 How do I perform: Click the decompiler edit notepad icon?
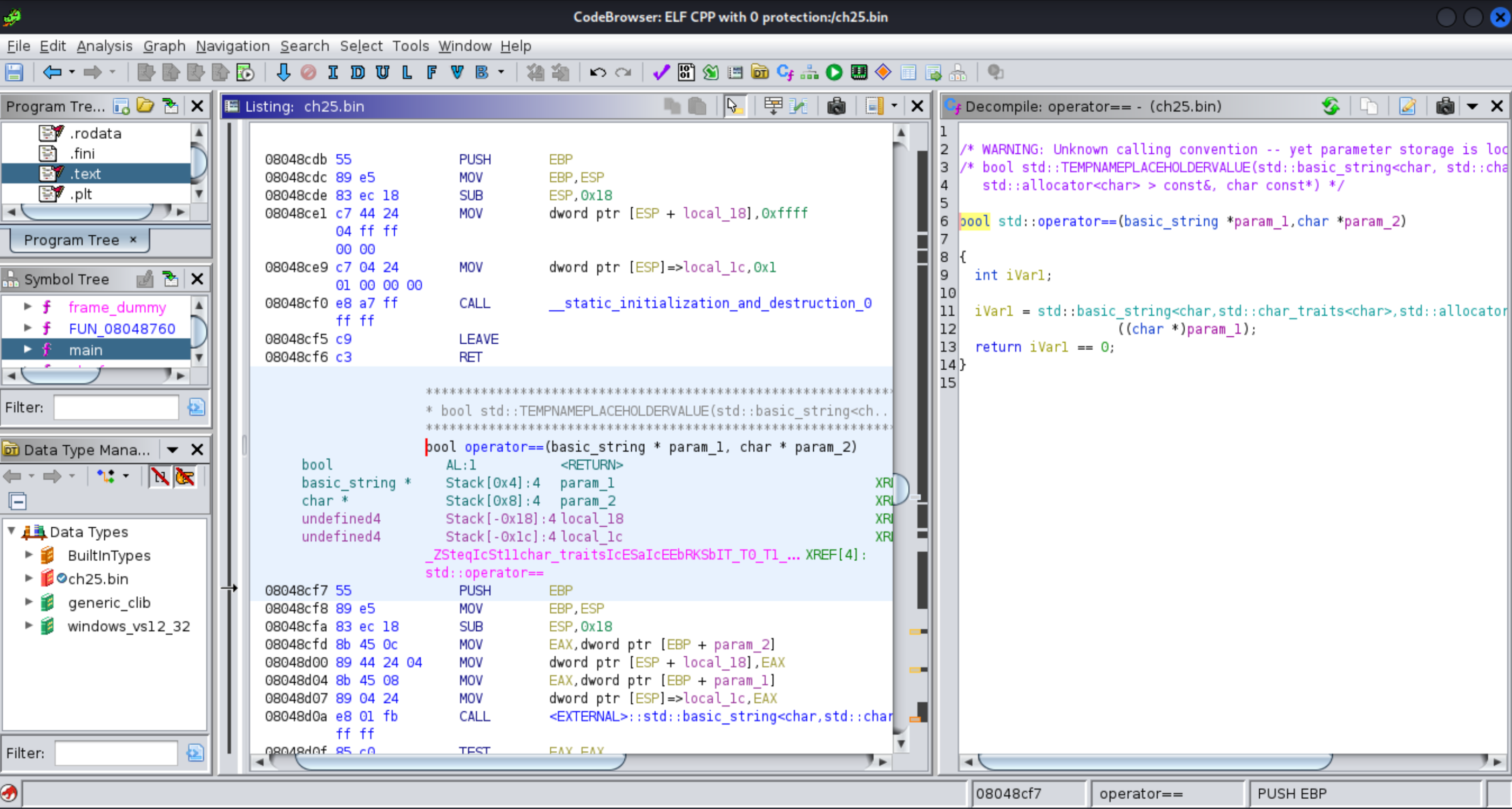1408,106
